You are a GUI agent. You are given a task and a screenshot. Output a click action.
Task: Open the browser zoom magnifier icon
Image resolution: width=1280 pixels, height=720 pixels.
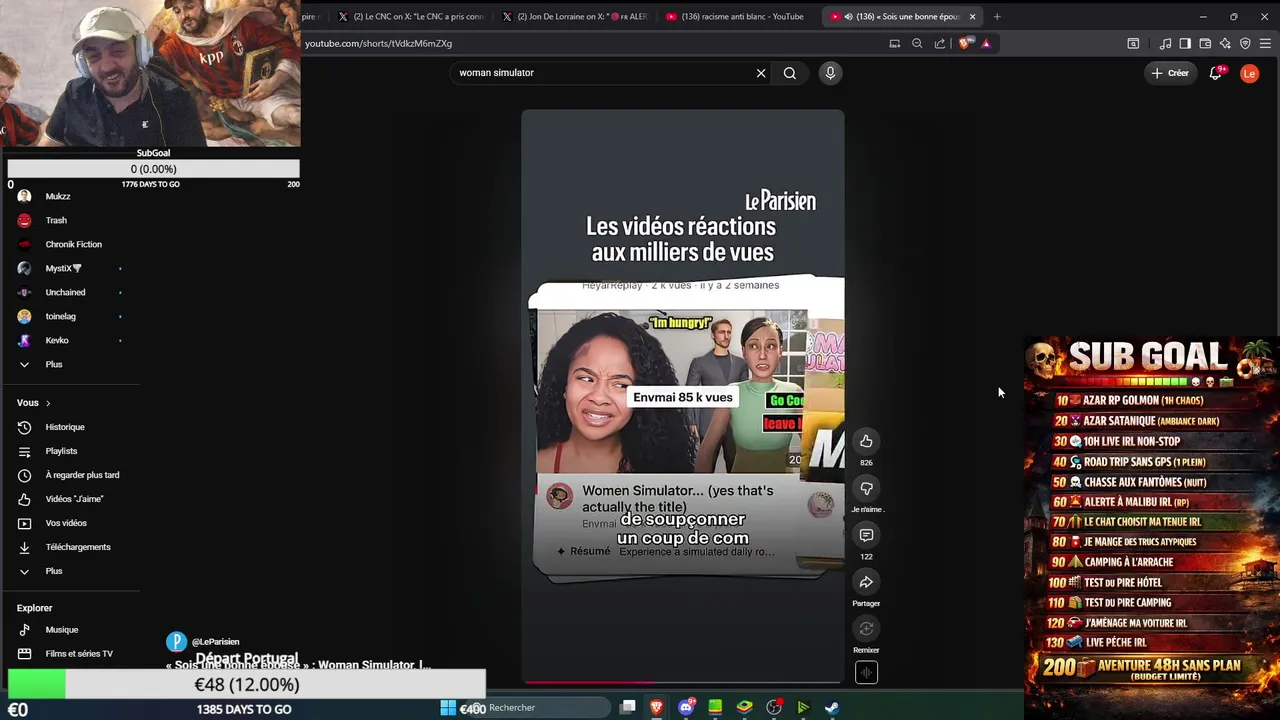click(917, 43)
